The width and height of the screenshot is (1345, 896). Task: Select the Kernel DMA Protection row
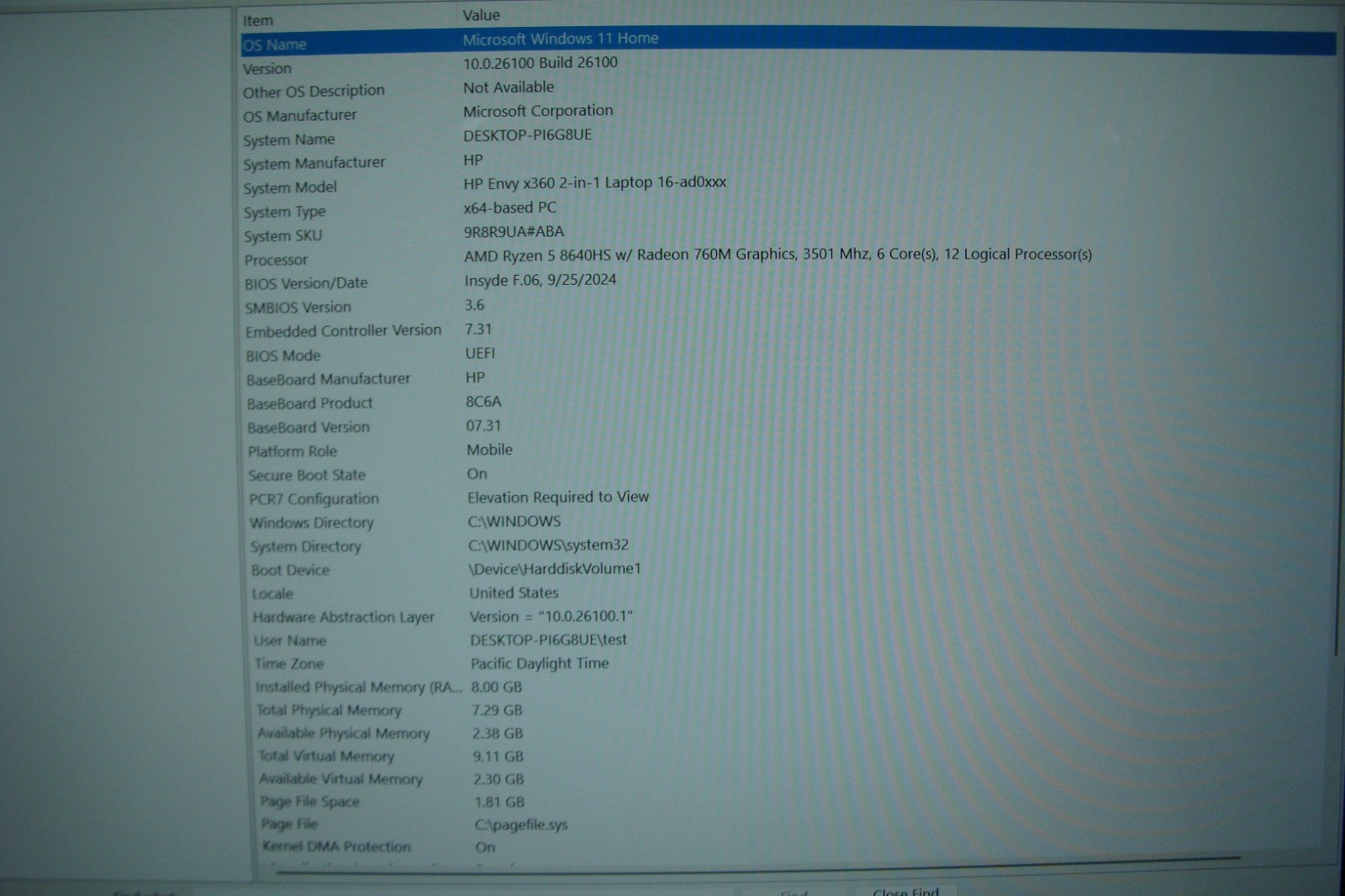click(336, 846)
